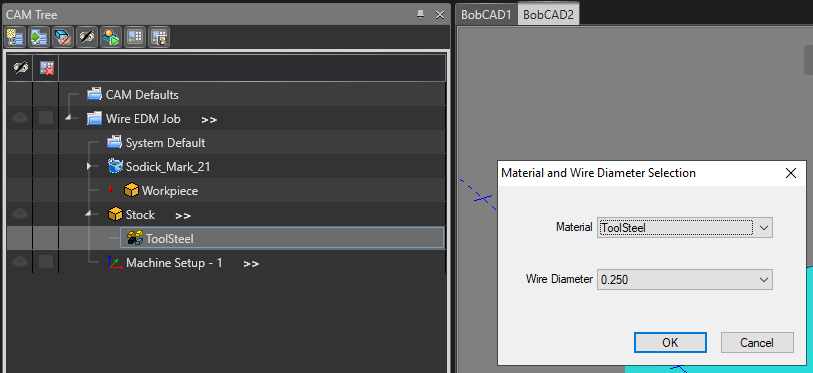Pin the CAM Tree panel

420,15
